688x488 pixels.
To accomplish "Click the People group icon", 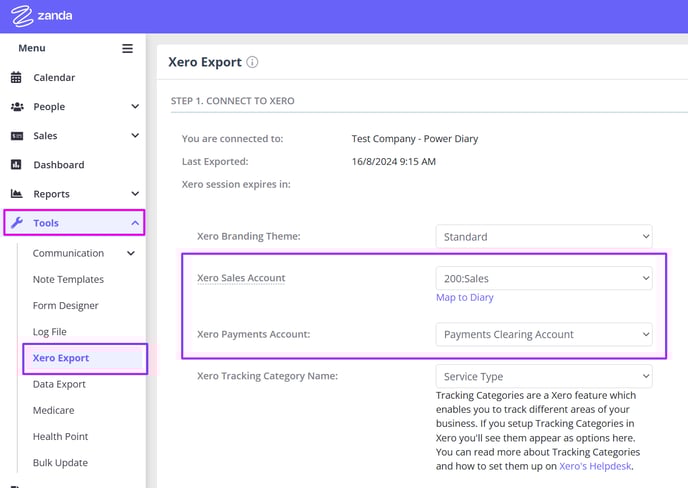I will point(17,107).
